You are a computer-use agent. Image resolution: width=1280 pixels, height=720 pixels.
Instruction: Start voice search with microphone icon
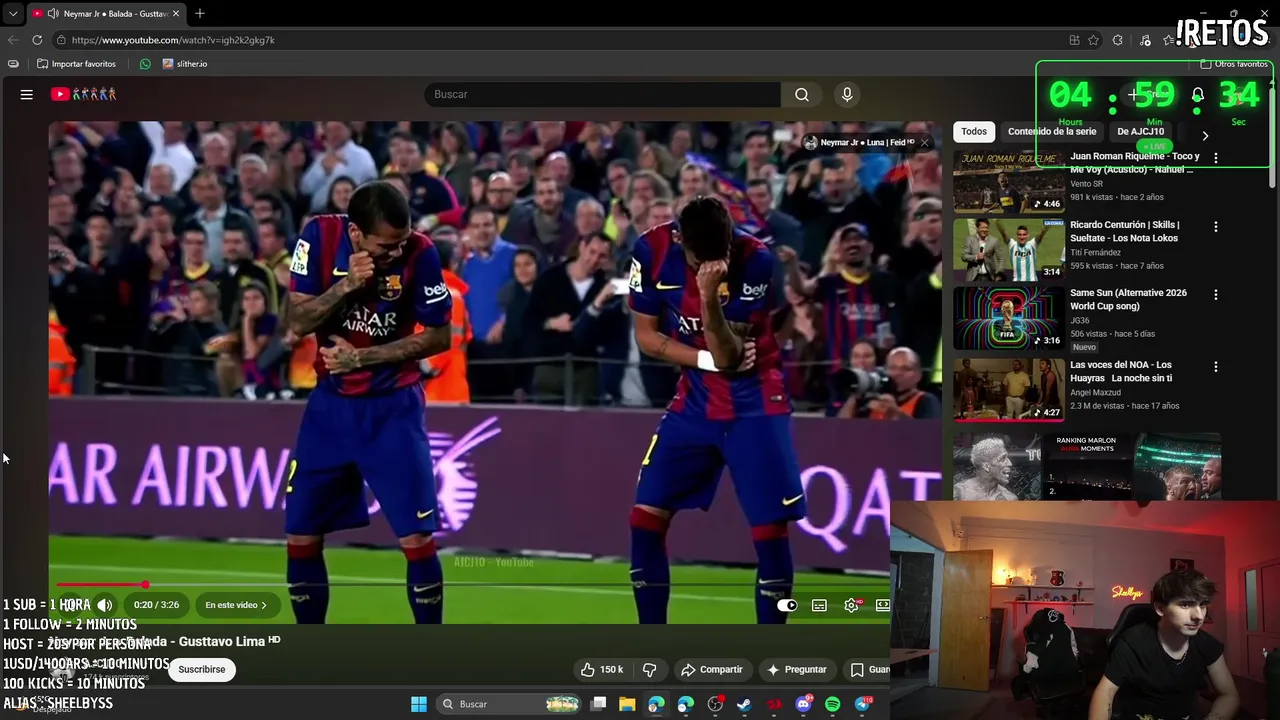847,94
